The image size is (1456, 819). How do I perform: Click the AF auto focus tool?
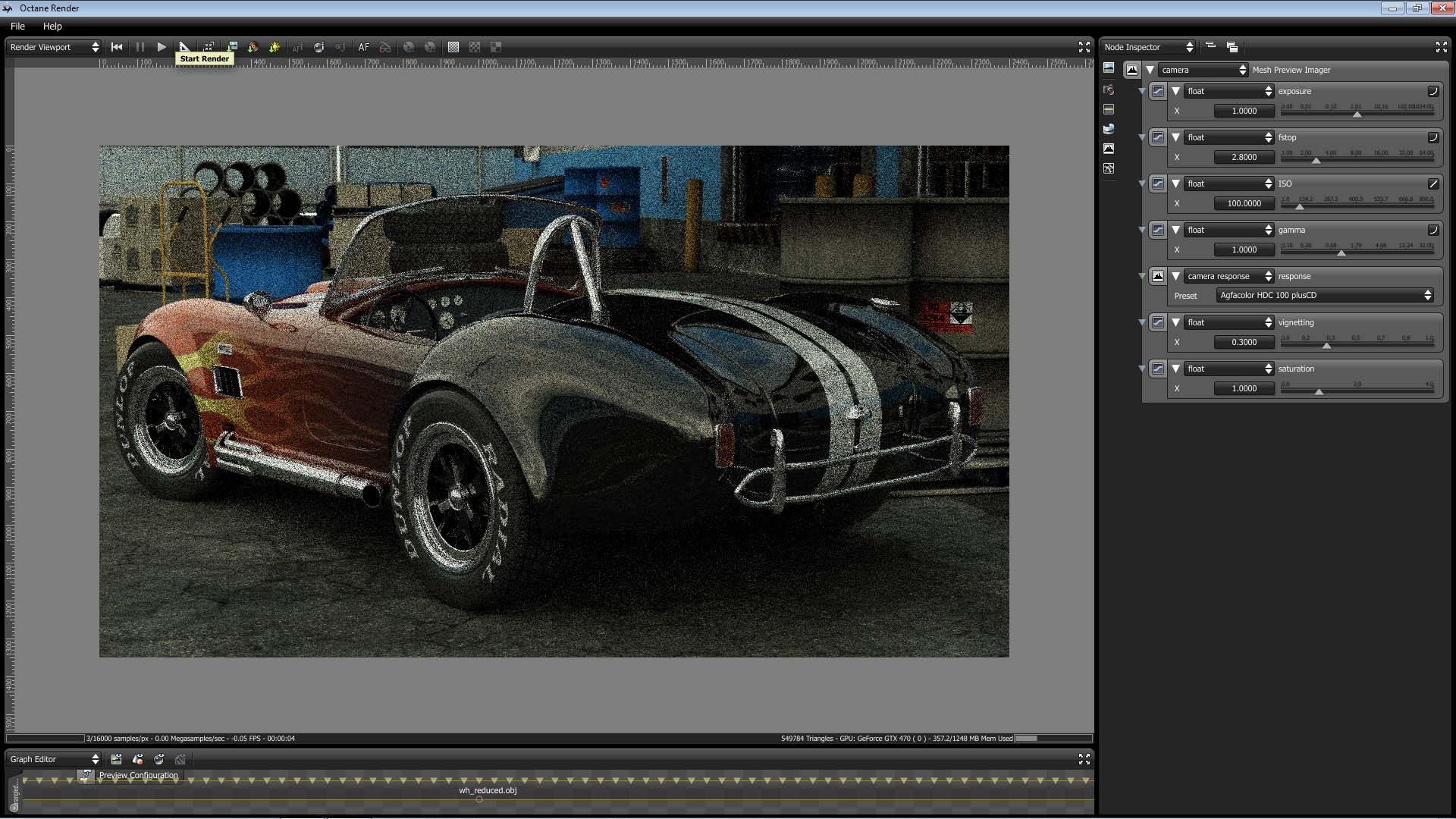364,47
